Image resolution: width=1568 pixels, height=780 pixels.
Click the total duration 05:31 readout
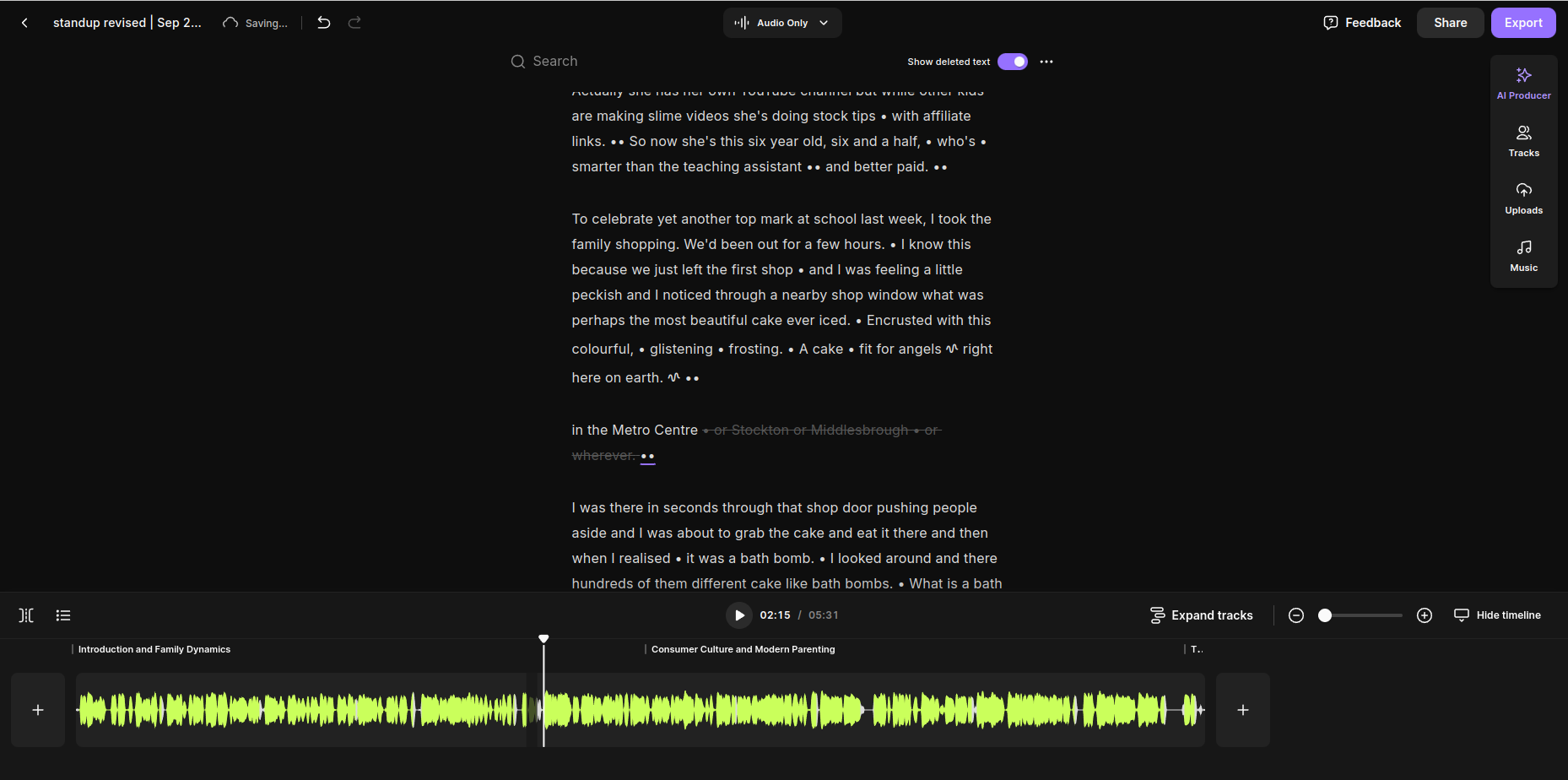click(824, 615)
